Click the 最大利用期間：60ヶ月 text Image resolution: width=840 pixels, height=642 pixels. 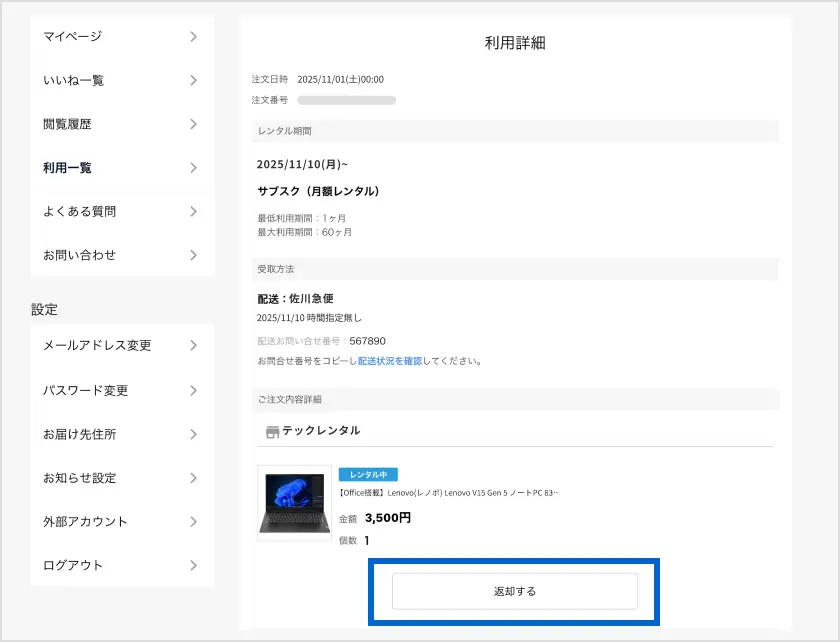point(304,233)
